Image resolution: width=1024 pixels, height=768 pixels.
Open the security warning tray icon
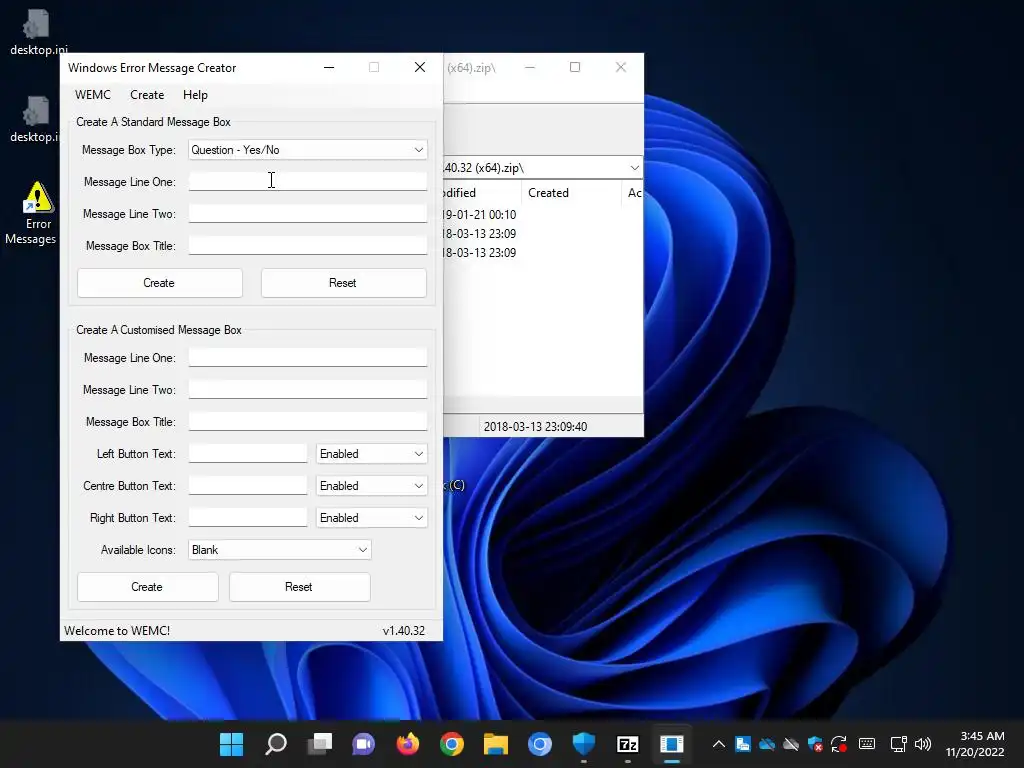(815, 744)
